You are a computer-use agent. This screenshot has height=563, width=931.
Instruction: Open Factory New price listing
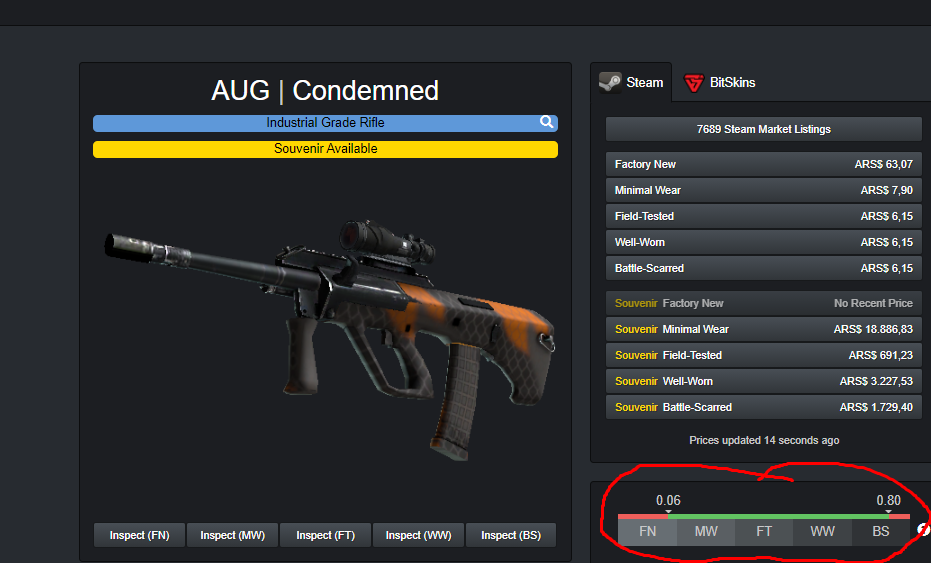pos(764,164)
